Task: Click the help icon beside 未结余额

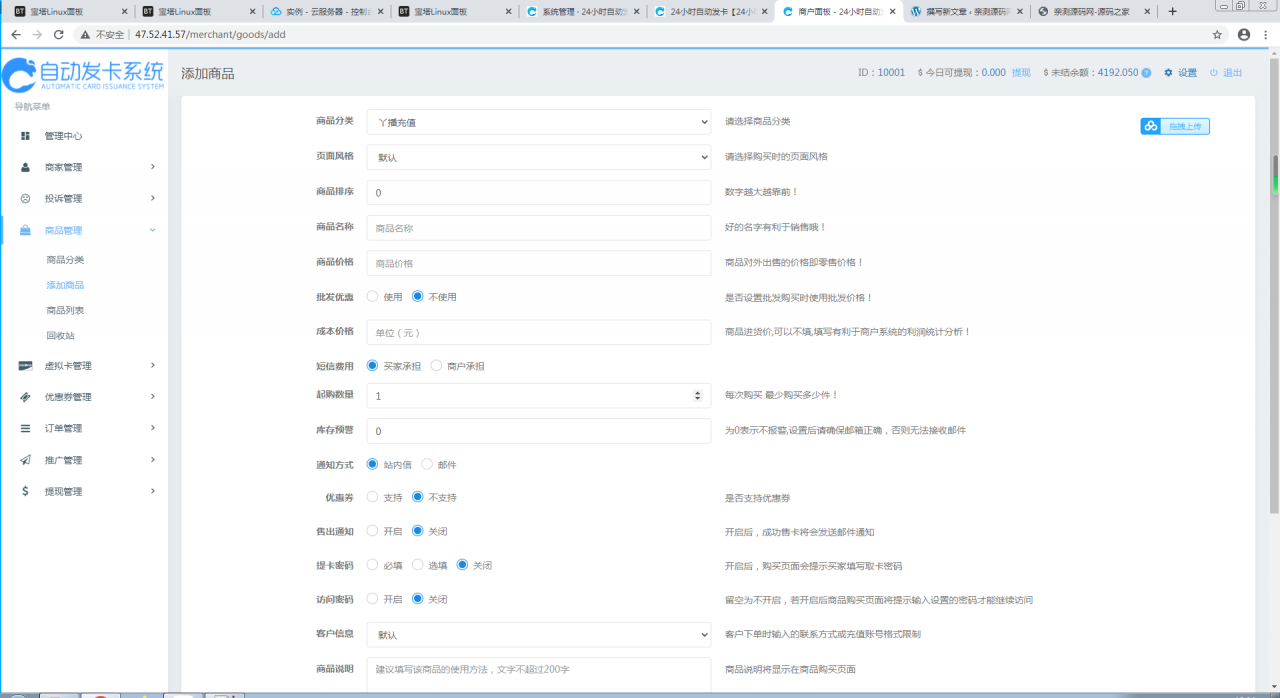Action: click(x=1146, y=73)
